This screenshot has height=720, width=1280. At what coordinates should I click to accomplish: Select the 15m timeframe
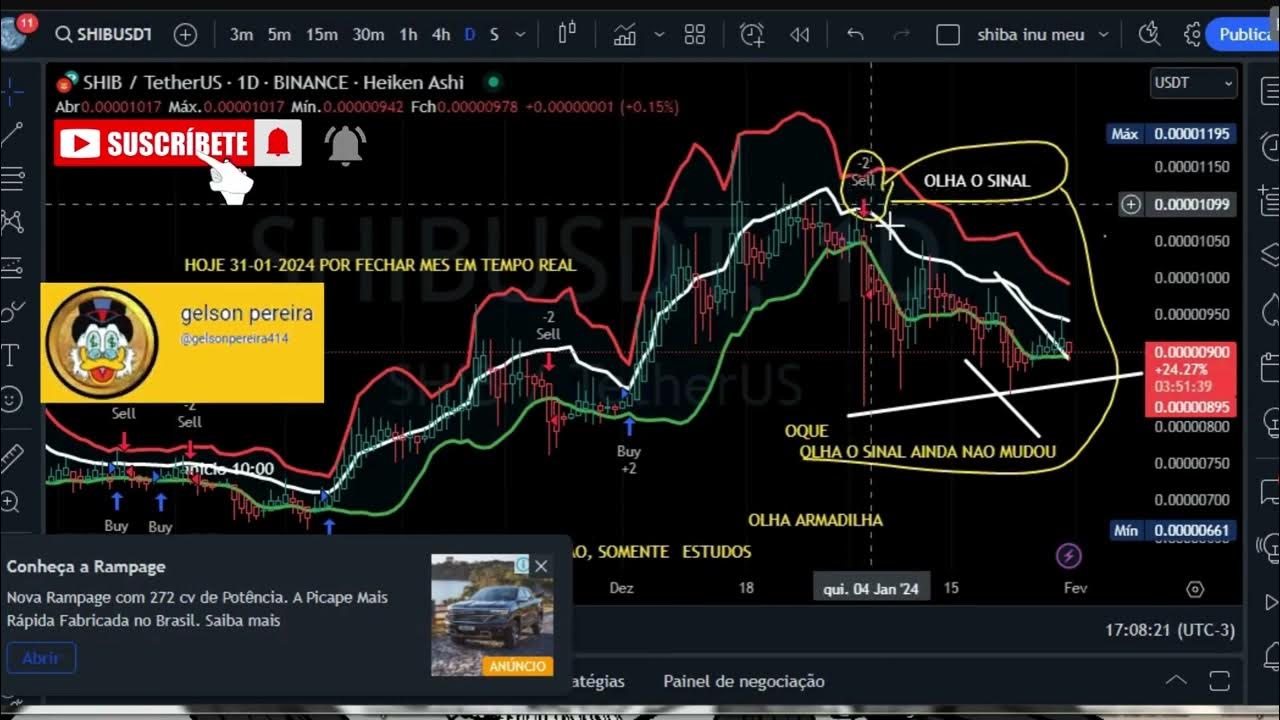point(321,35)
